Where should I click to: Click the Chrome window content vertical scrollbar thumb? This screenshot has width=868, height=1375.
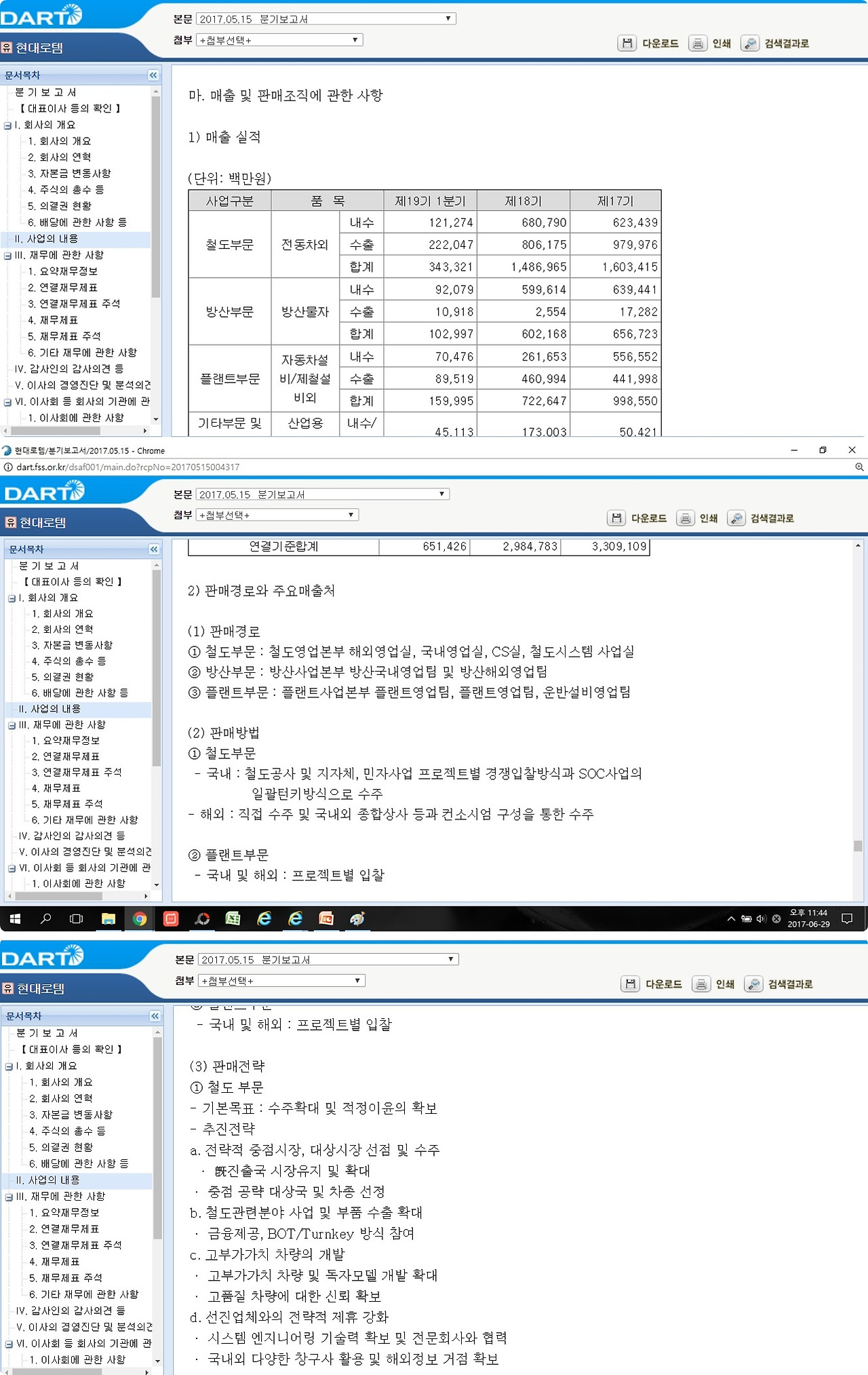click(x=858, y=846)
